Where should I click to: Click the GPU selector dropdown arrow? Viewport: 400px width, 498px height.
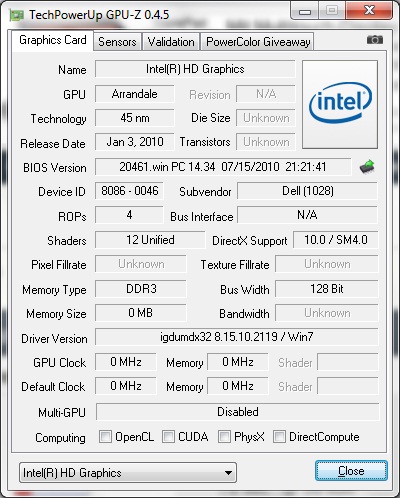point(228,473)
